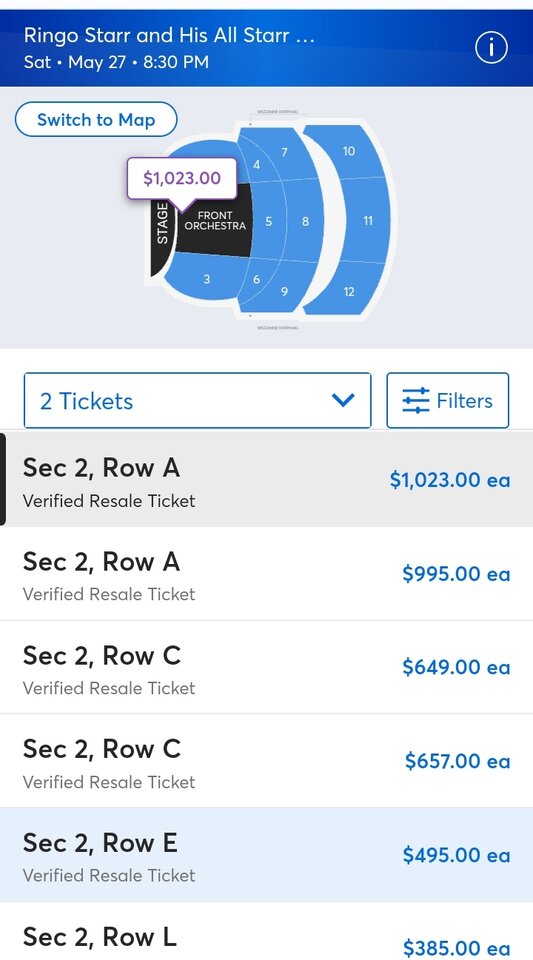Image resolution: width=533 pixels, height=960 pixels.
Task: Tap the $1,023.00 price tooltip on map
Action: coord(182,178)
